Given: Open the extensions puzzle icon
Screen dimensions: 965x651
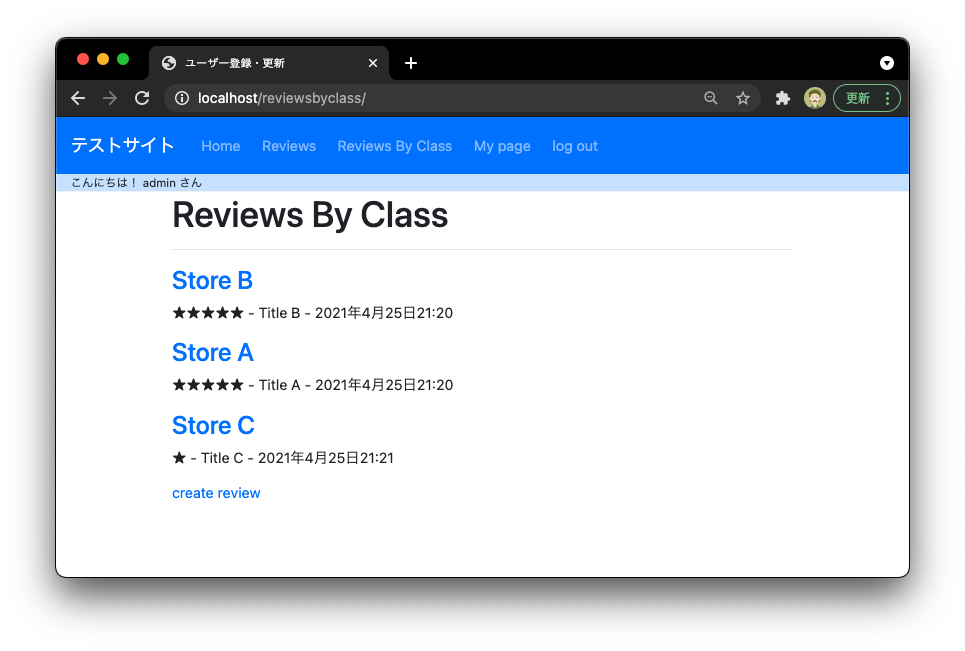Looking at the screenshot, I should coord(782,98).
